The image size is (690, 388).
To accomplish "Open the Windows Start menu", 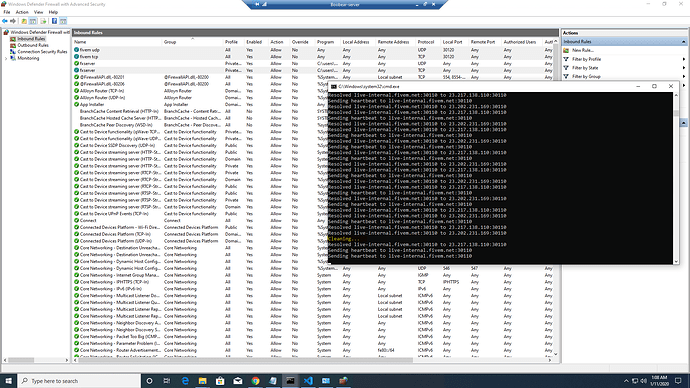I will (x=8, y=381).
